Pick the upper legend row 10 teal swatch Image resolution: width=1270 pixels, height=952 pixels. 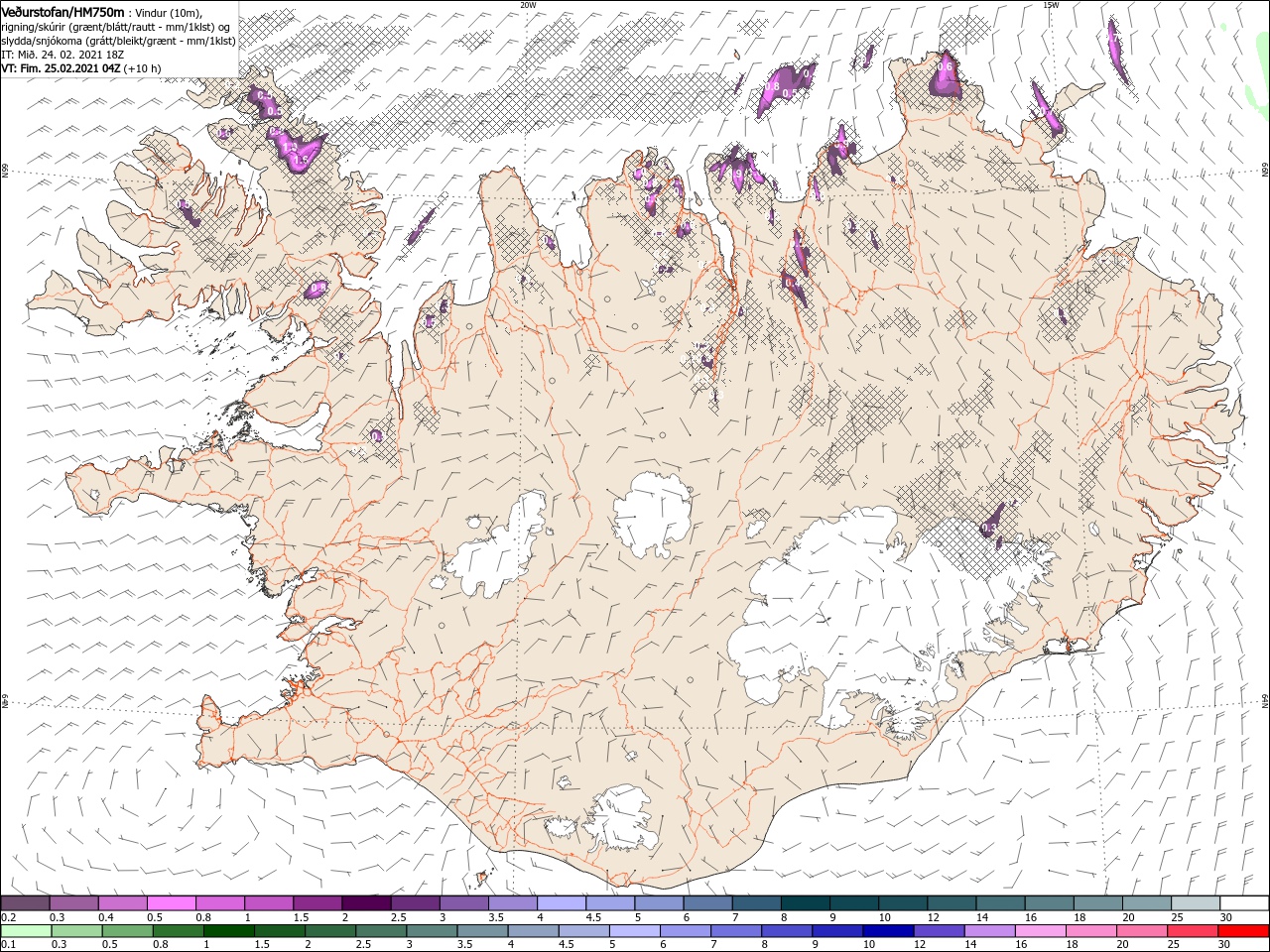tap(903, 902)
